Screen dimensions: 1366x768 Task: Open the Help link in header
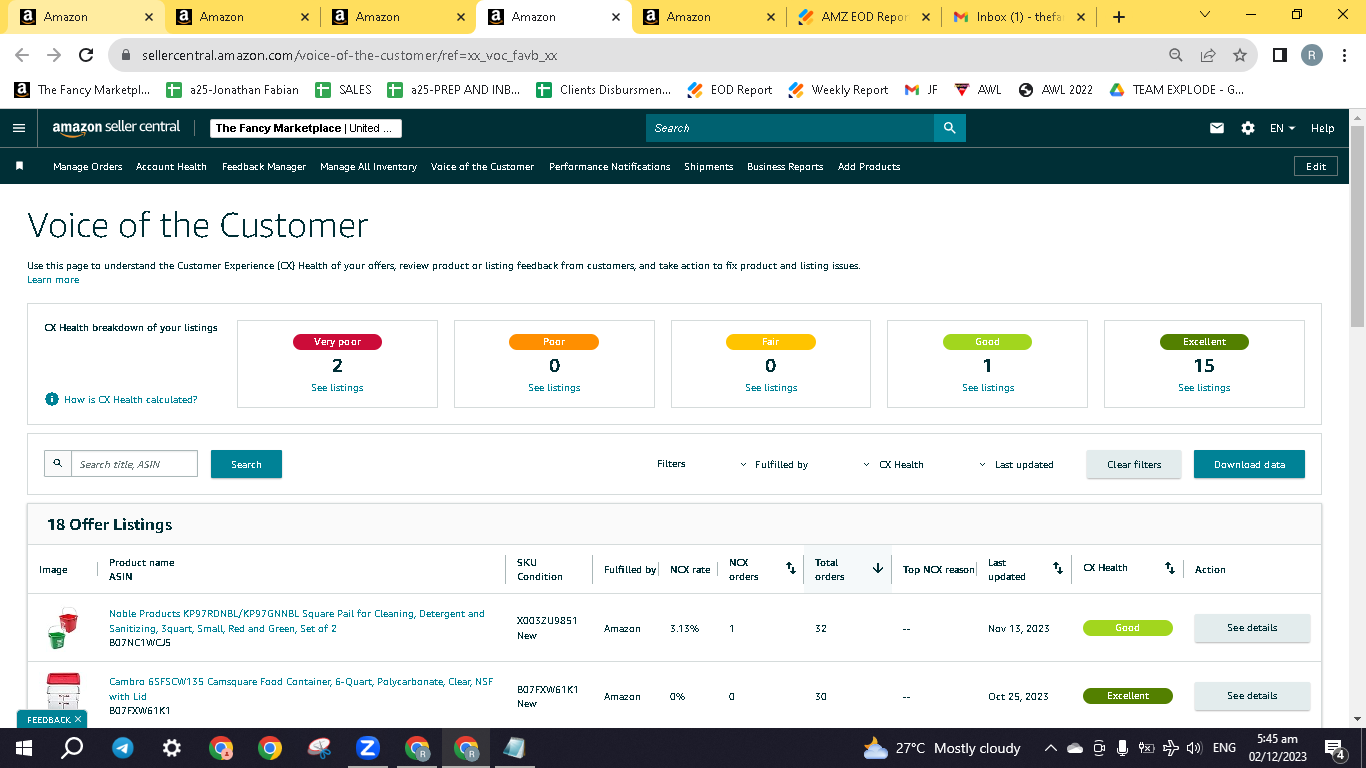pyautogui.click(x=1322, y=128)
